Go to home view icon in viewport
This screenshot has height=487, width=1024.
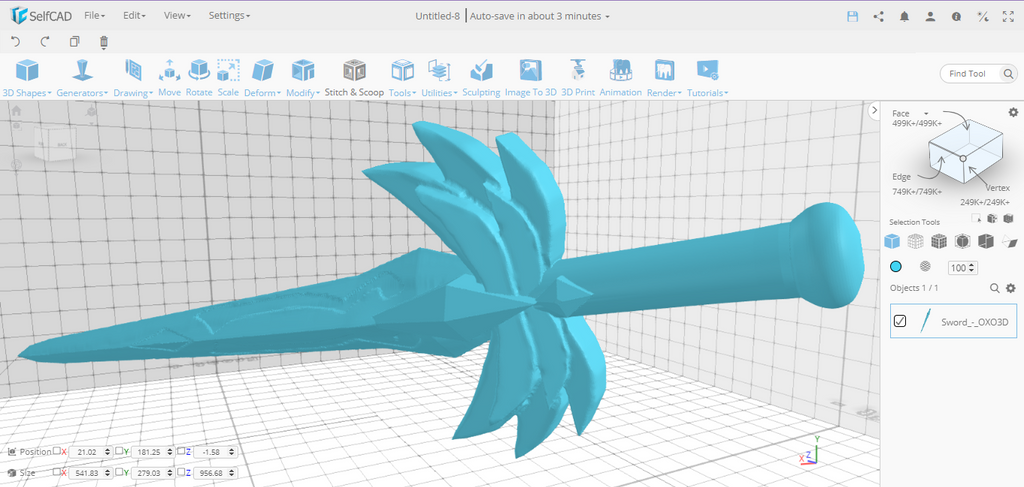tap(16, 111)
